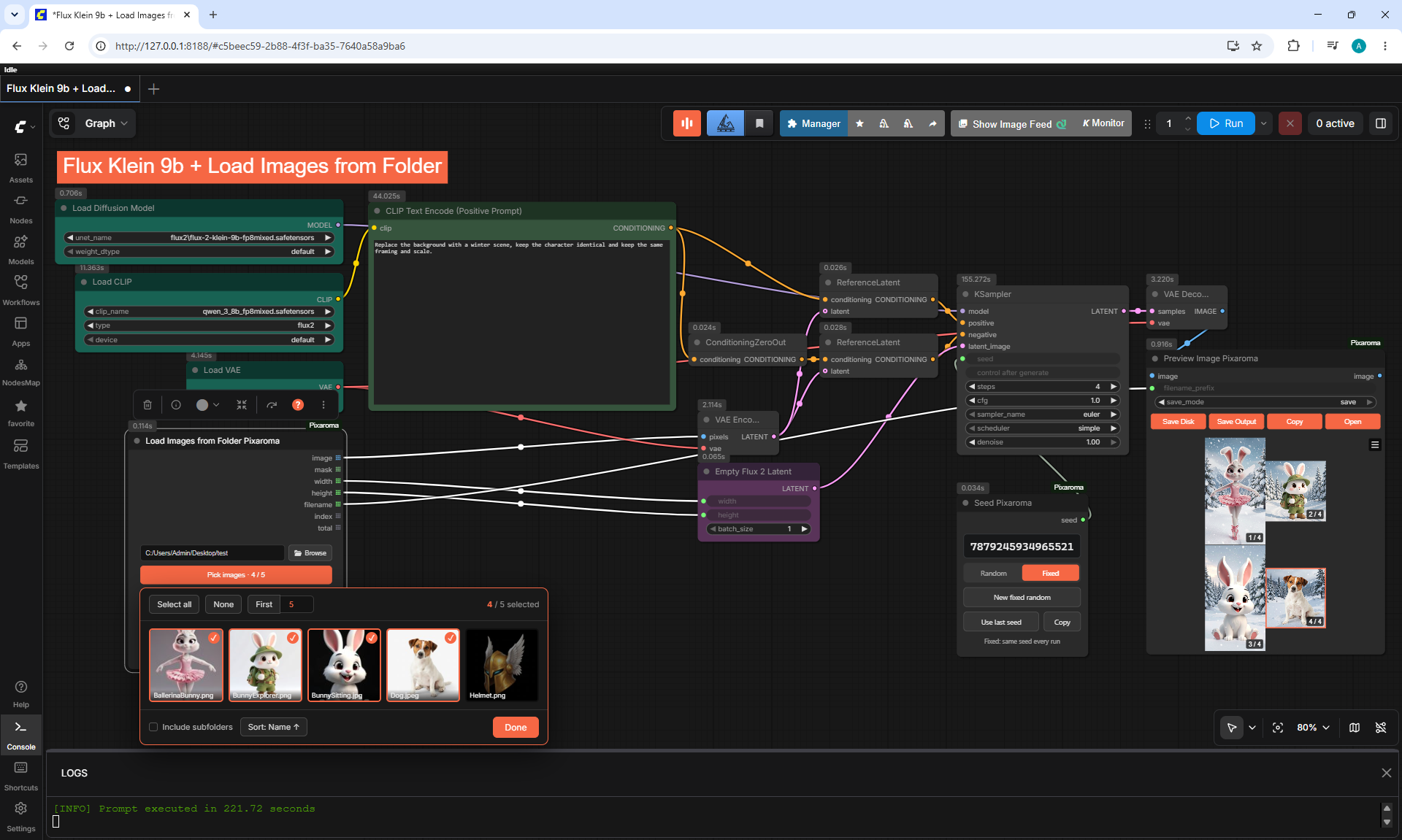Open the Settings gear in sidebar
This screenshot has width=1402, height=840.
21,817
